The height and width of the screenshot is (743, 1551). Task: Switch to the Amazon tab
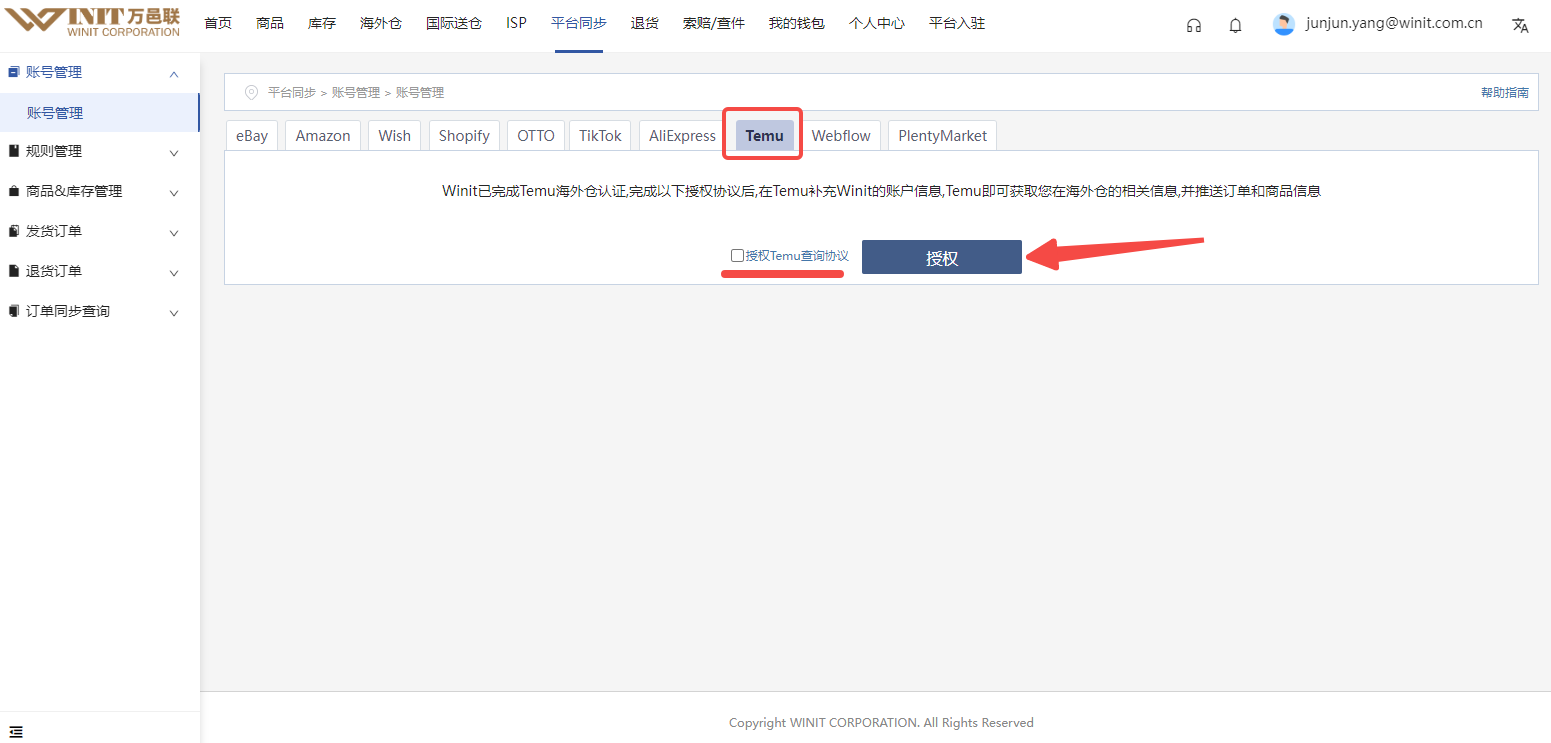[323, 136]
